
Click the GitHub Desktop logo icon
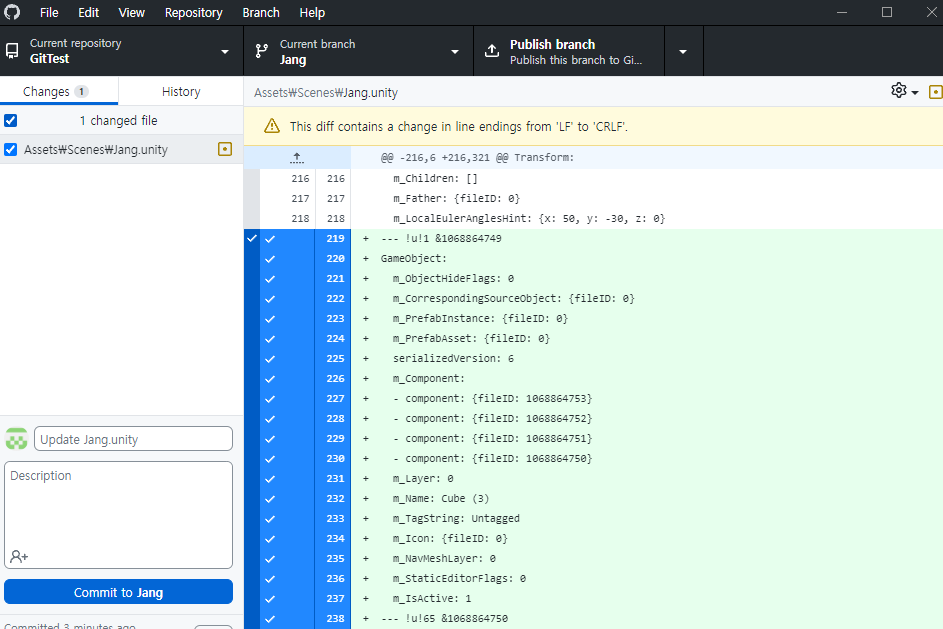[11, 12]
